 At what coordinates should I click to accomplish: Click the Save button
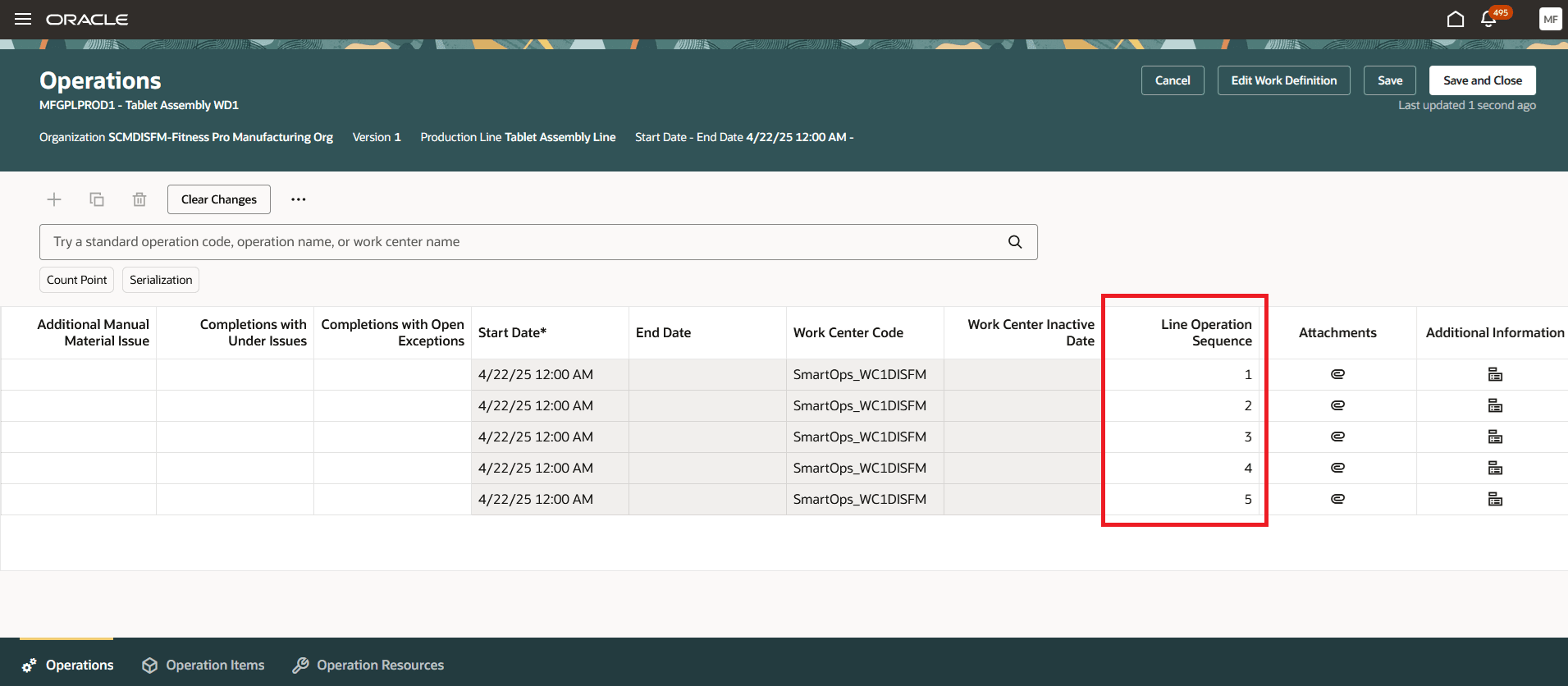1390,80
